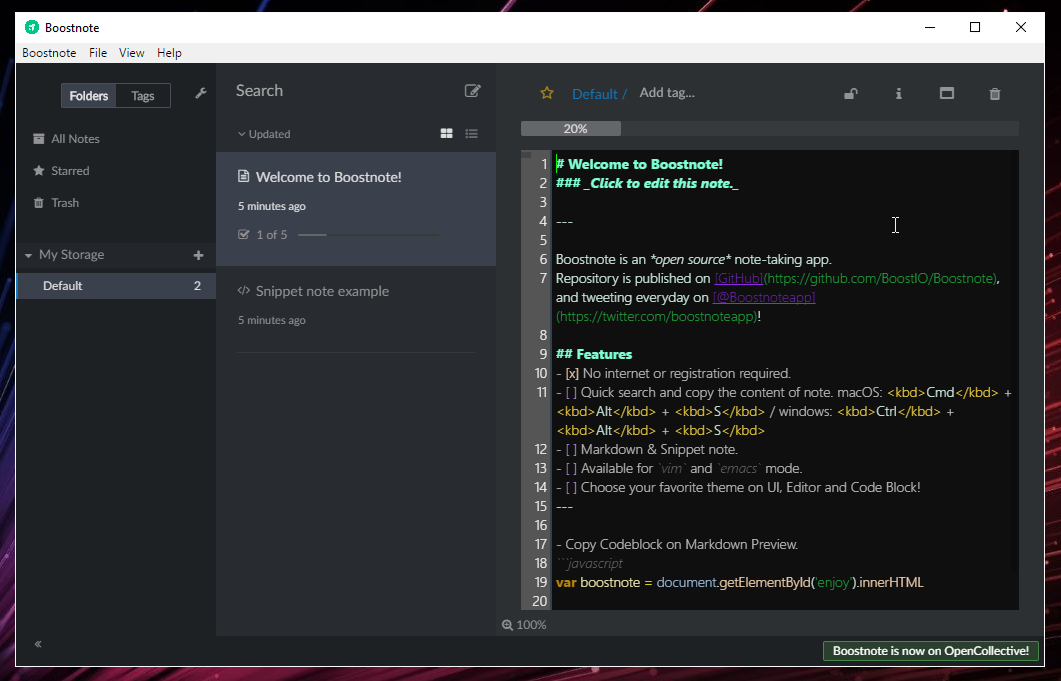
Task: Click the note count 2 beside Default
Action: coord(197,286)
